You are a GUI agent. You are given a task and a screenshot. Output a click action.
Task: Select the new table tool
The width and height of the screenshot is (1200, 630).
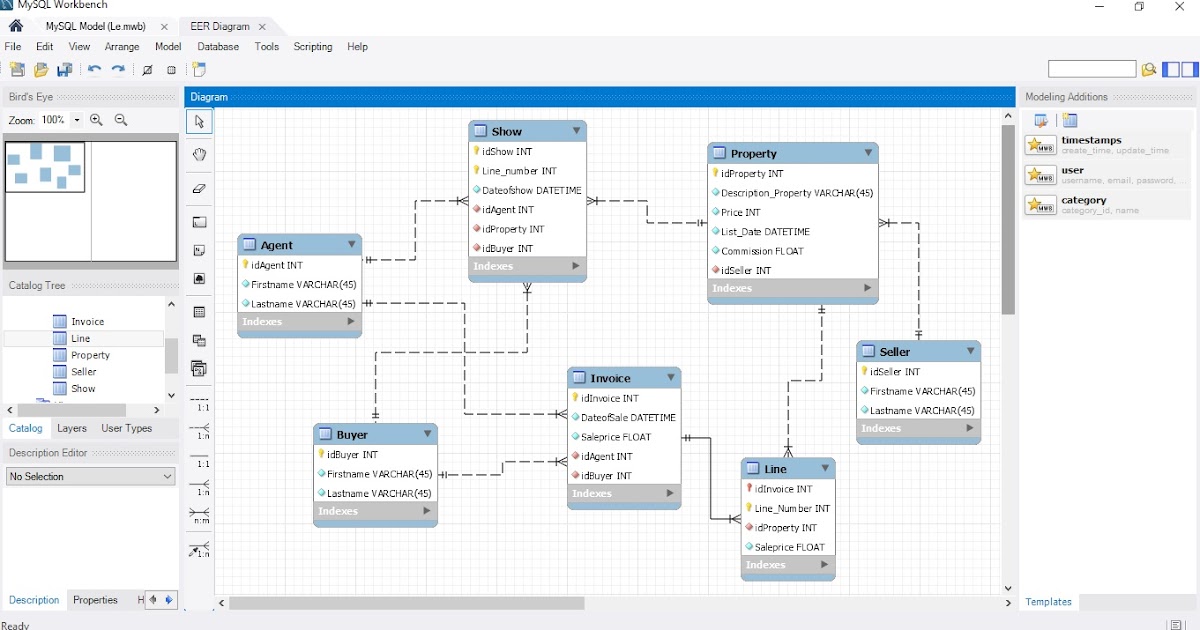pos(199,312)
